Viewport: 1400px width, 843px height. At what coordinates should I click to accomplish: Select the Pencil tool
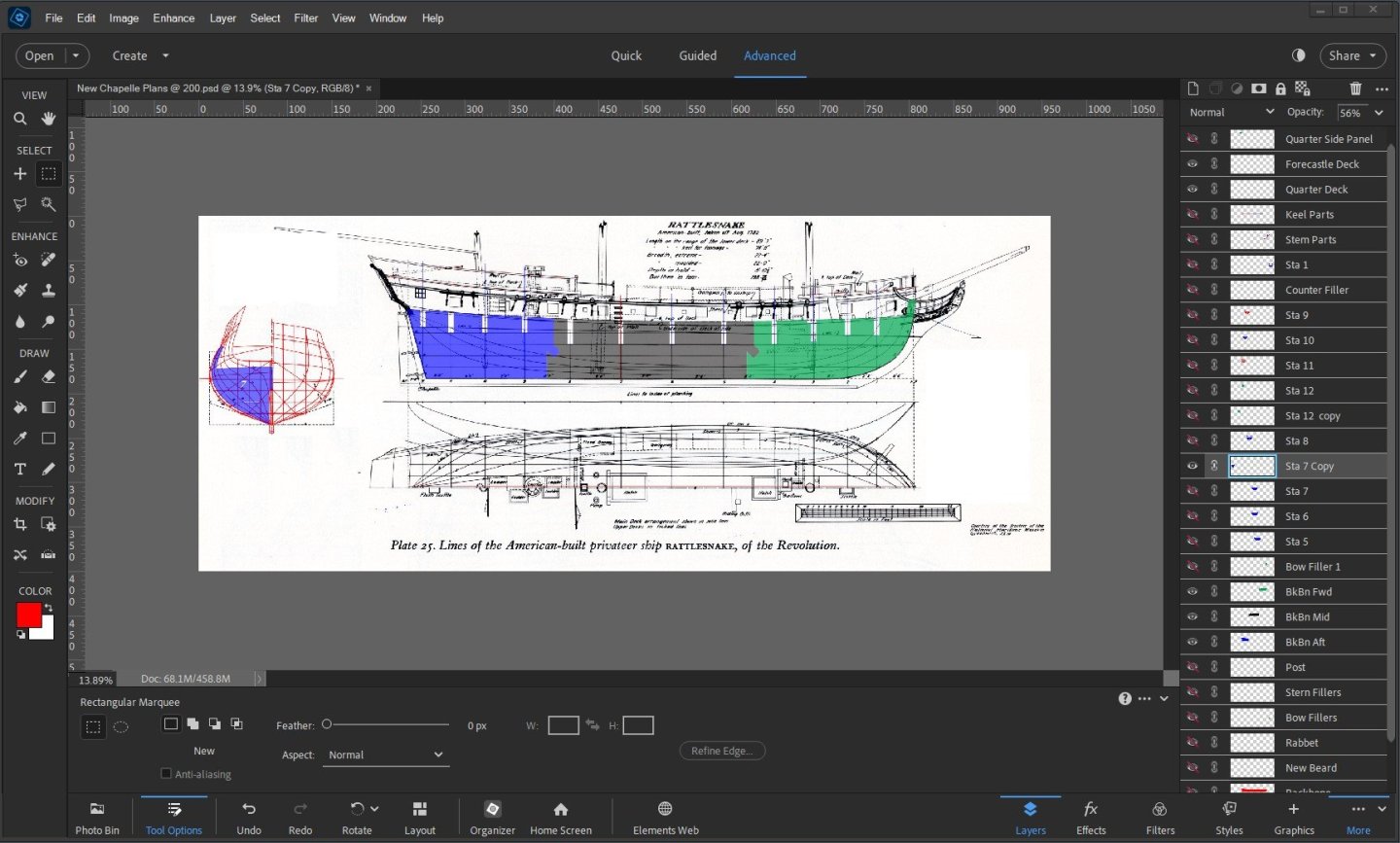click(49, 469)
